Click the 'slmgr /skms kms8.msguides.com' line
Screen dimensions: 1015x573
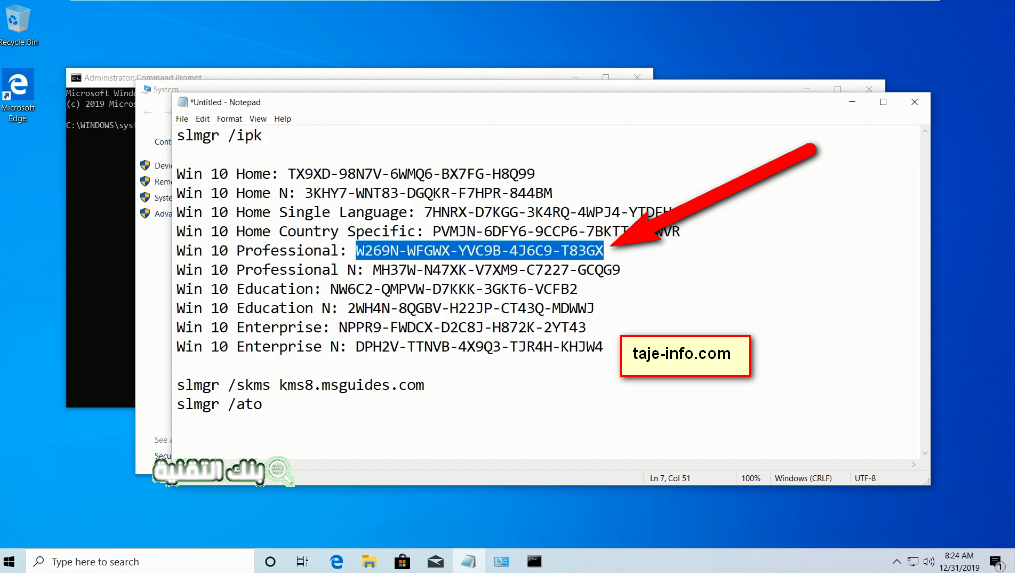[x=300, y=385]
